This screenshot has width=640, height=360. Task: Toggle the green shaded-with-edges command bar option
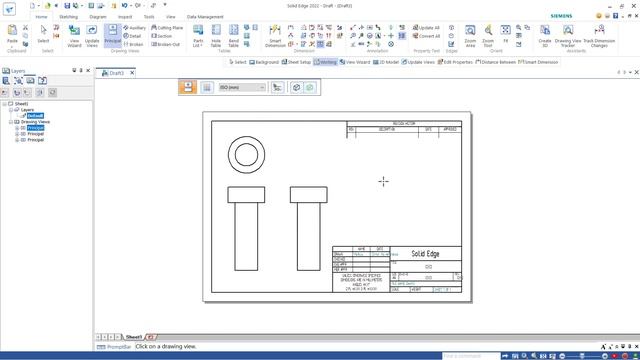(x=310, y=87)
